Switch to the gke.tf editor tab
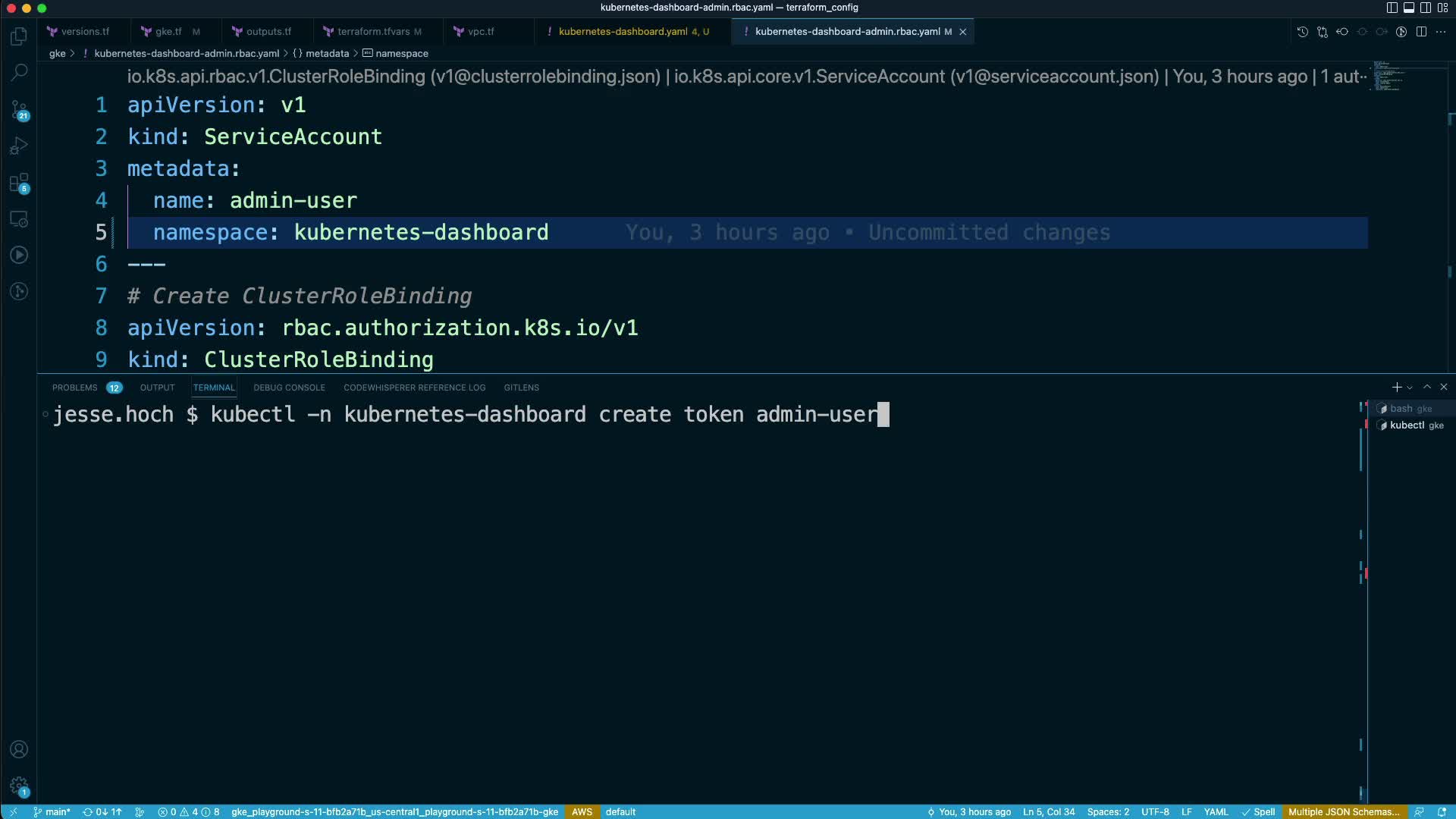 pos(168,32)
